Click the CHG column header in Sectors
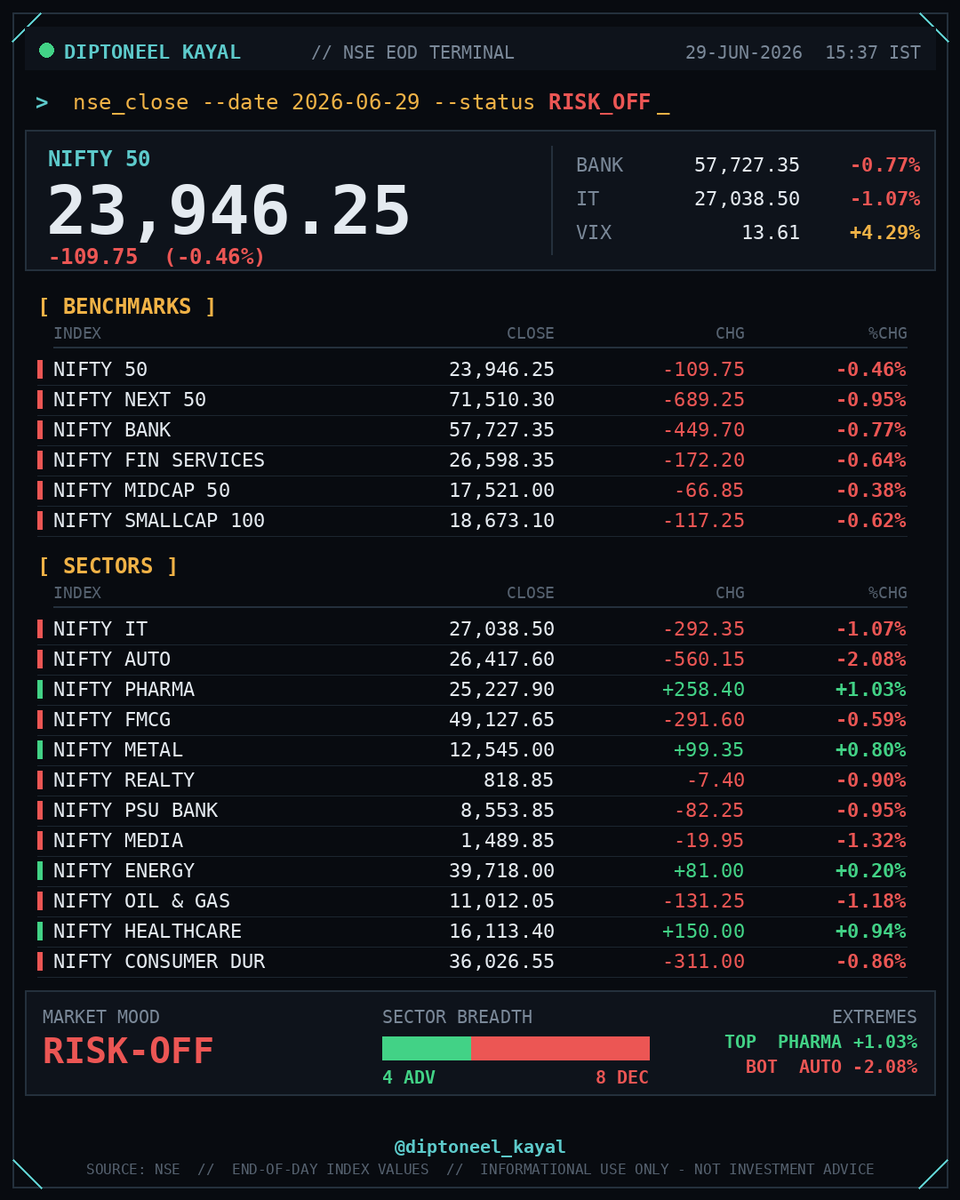The height and width of the screenshot is (1200, 960). coord(730,592)
